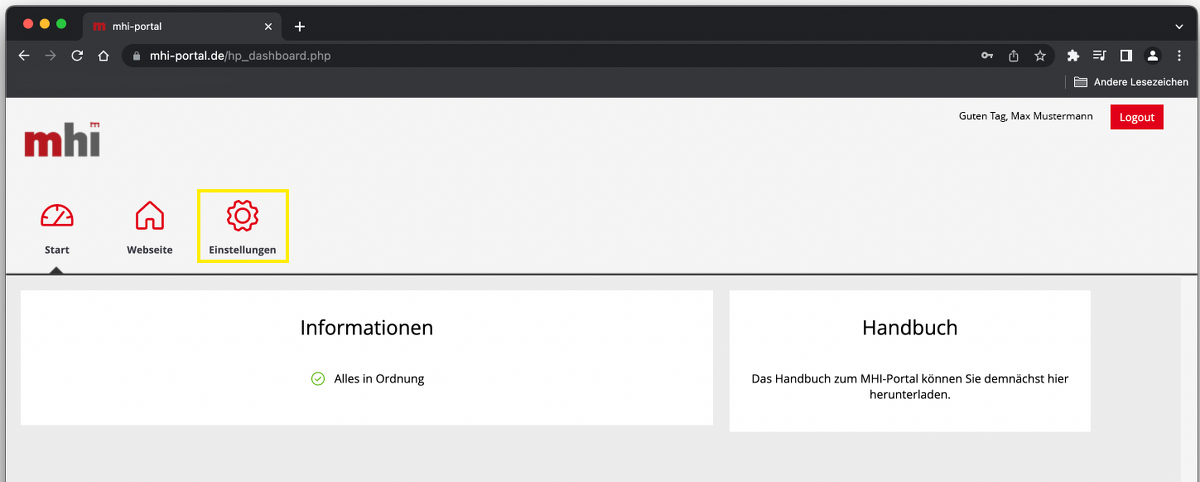Screen dimensions: 1200x482
Task: Bookmark page with star icon
Action: click(x=1040, y=56)
